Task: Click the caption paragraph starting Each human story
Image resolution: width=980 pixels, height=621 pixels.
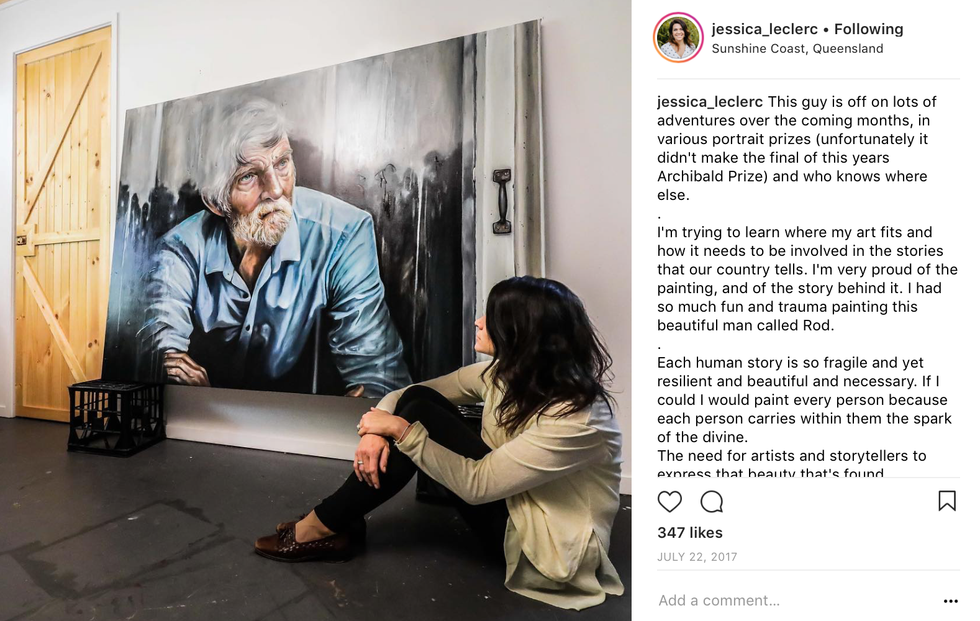Action: pos(804,400)
